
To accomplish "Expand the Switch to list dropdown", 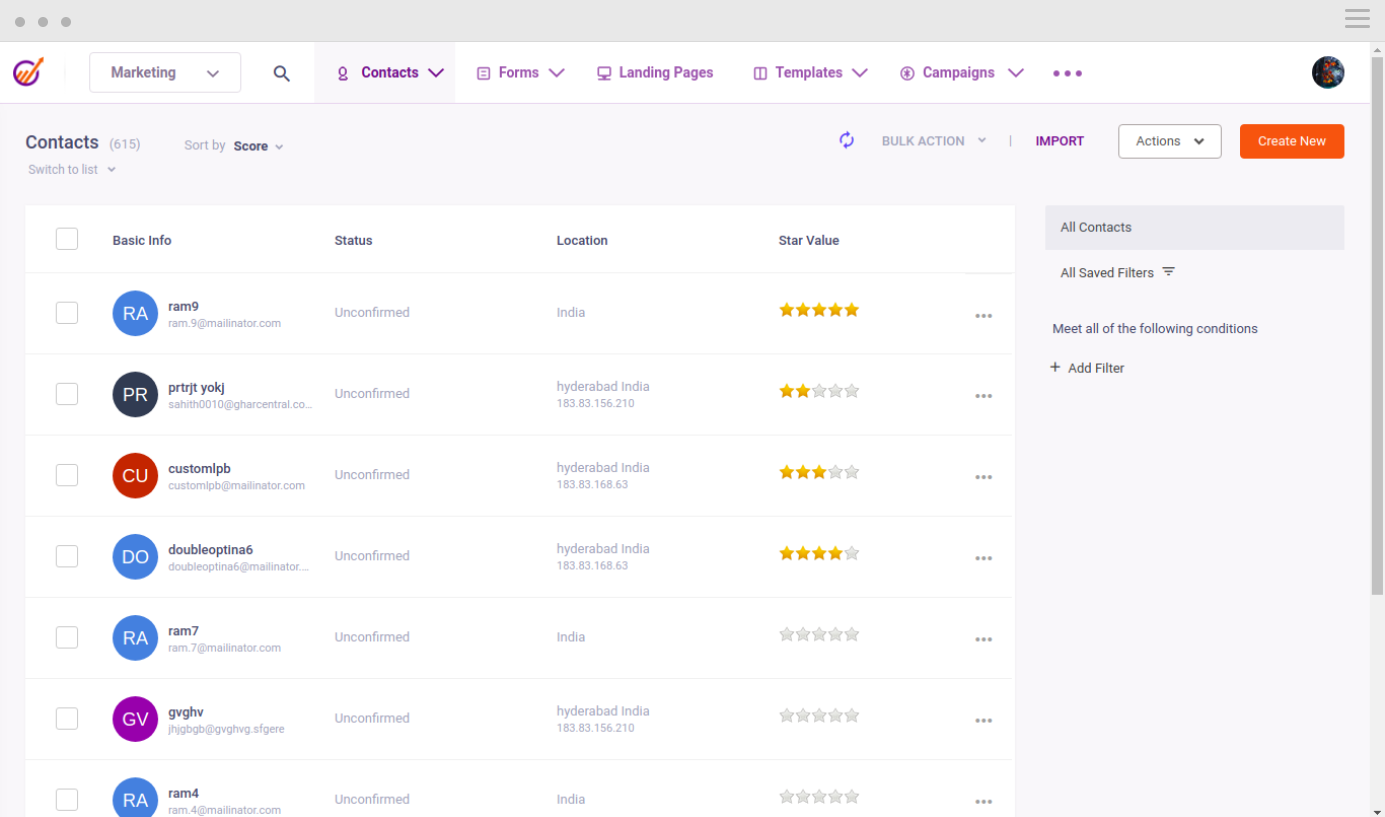I will (x=72, y=169).
